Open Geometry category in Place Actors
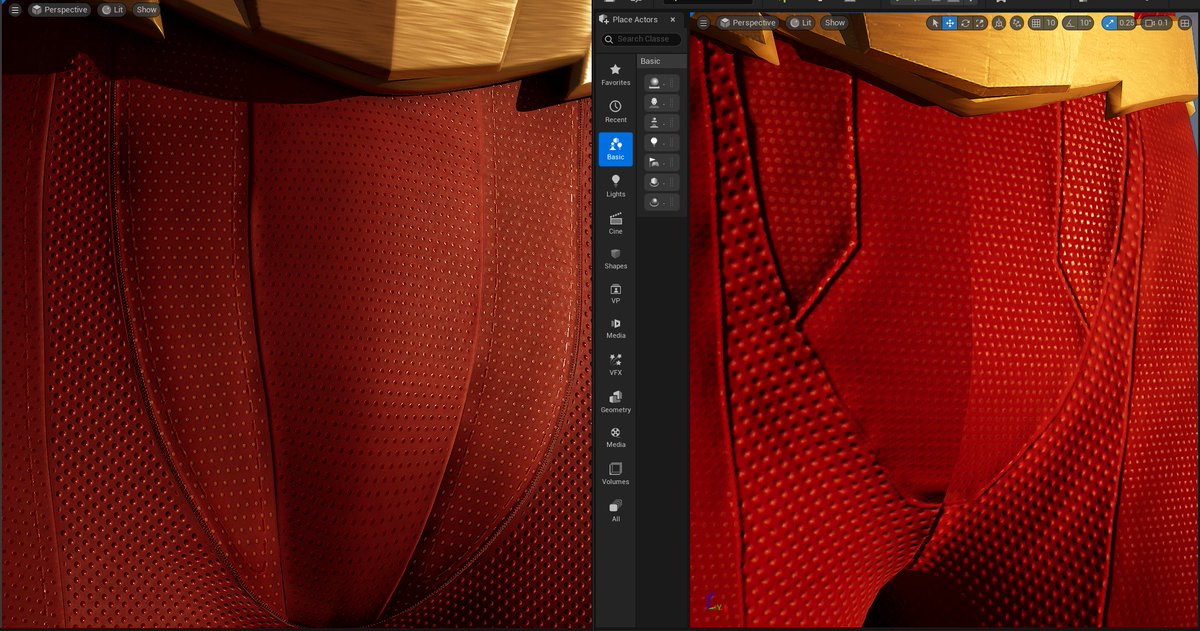This screenshot has width=1200, height=631. [x=615, y=402]
